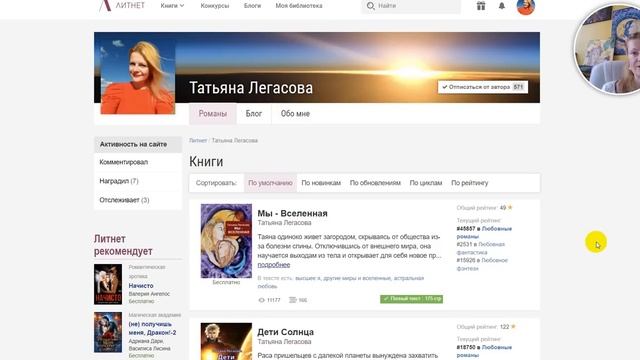Screen dimensions: 640x360
Task: Expand the Книги dropdown menu
Action: (172, 6)
